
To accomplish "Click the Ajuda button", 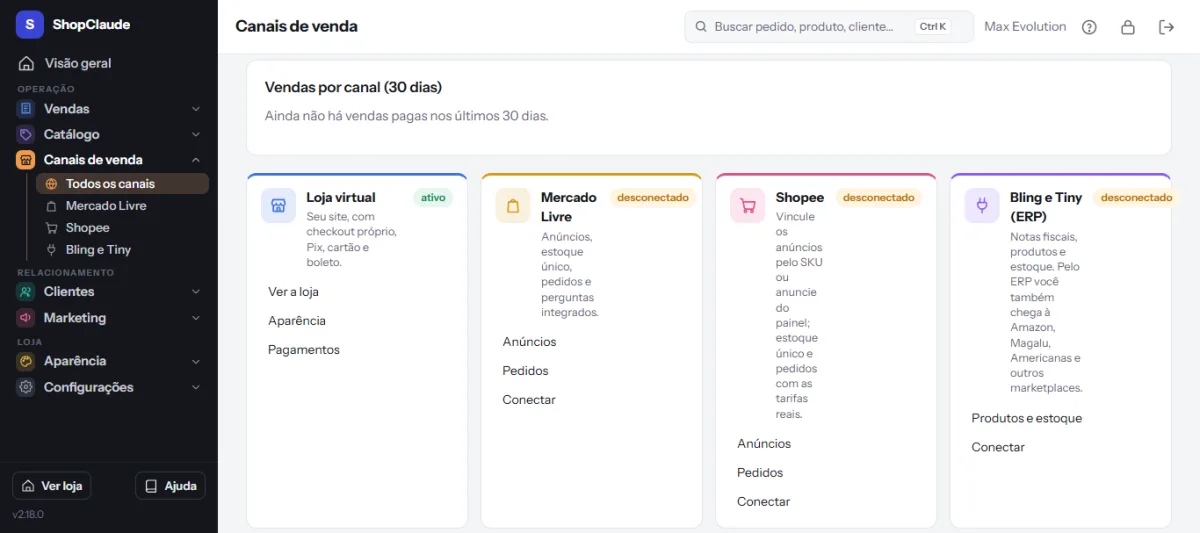I will coord(170,486).
